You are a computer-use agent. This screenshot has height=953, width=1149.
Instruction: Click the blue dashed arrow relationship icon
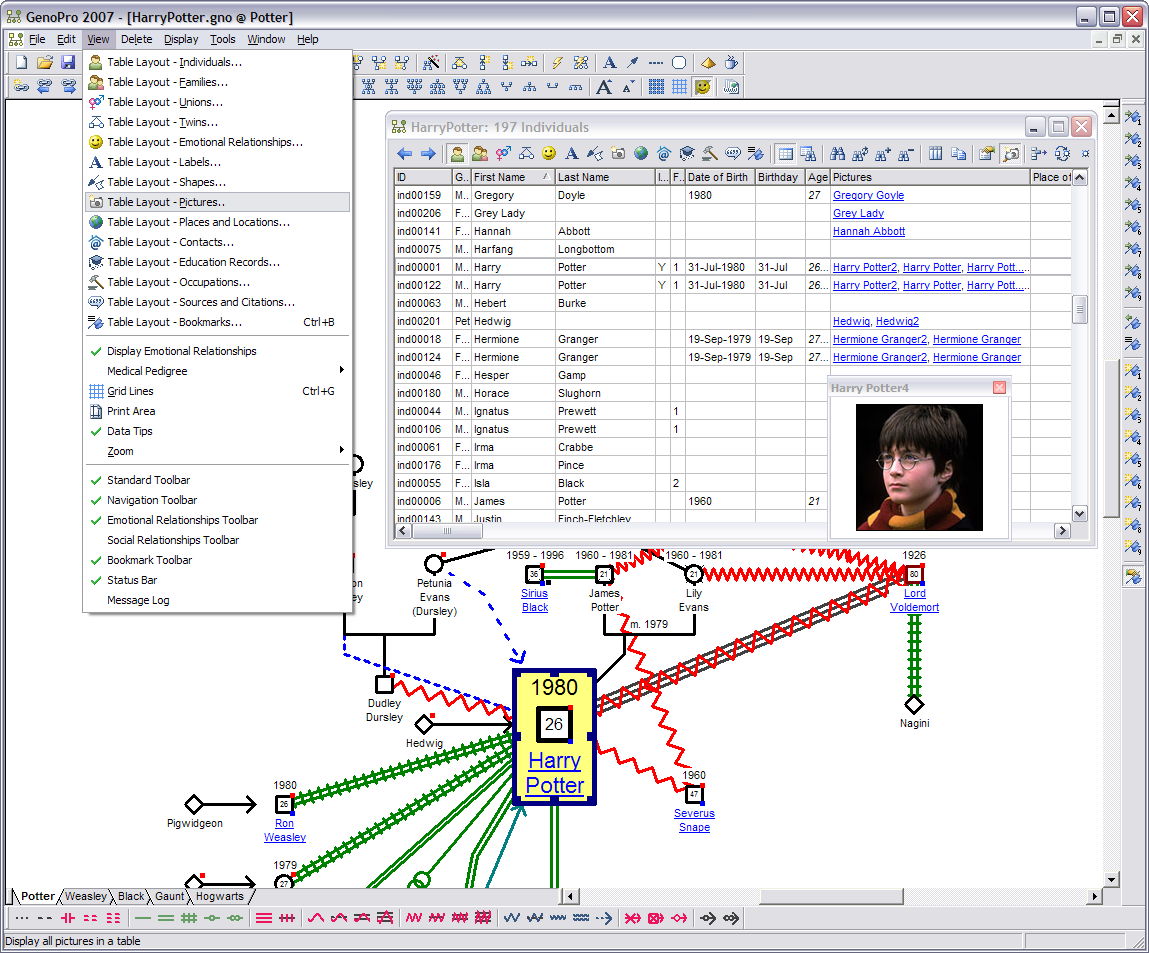(x=604, y=918)
